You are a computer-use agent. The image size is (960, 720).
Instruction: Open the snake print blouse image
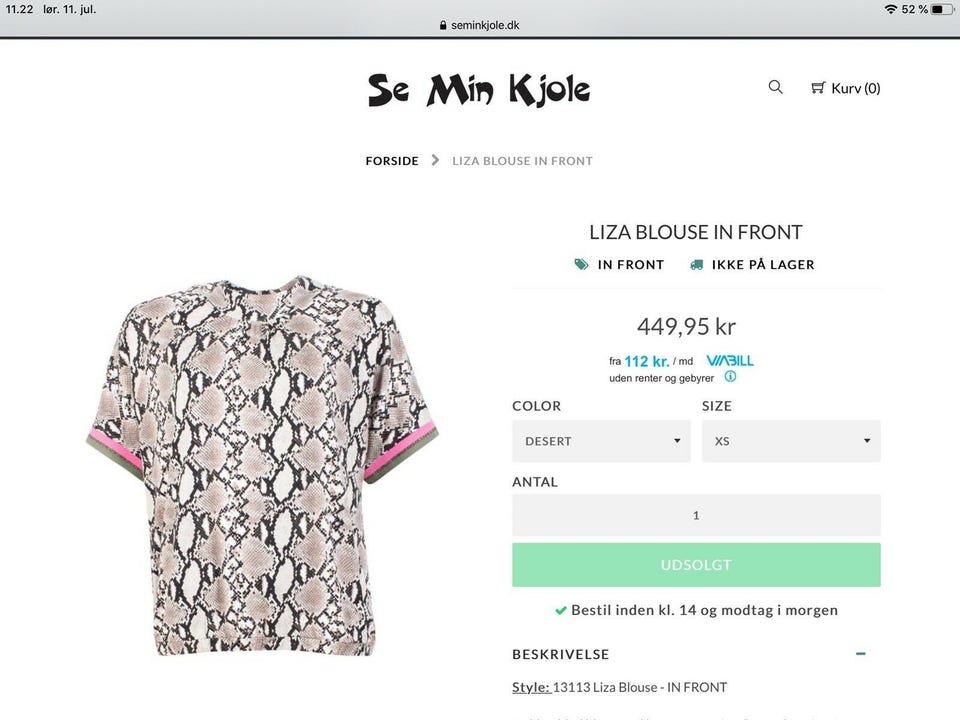tap(264, 470)
